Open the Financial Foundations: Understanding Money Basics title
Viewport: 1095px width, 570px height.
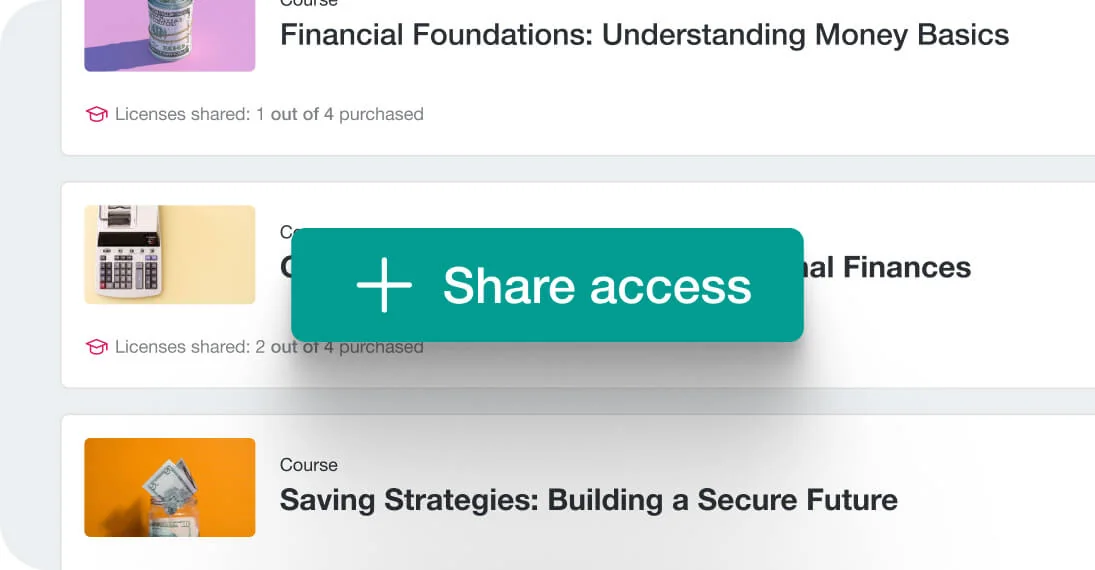[644, 35]
